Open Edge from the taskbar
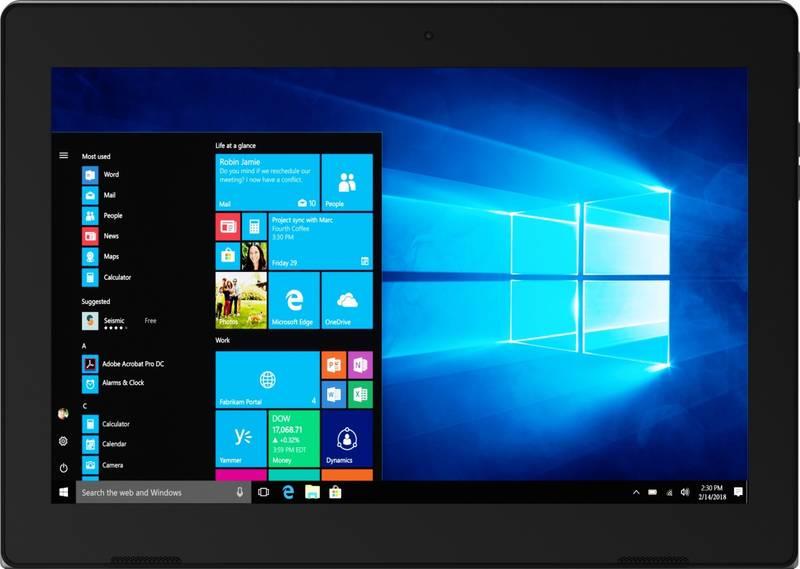Image resolution: width=800 pixels, height=569 pixels. pos(288,492)
